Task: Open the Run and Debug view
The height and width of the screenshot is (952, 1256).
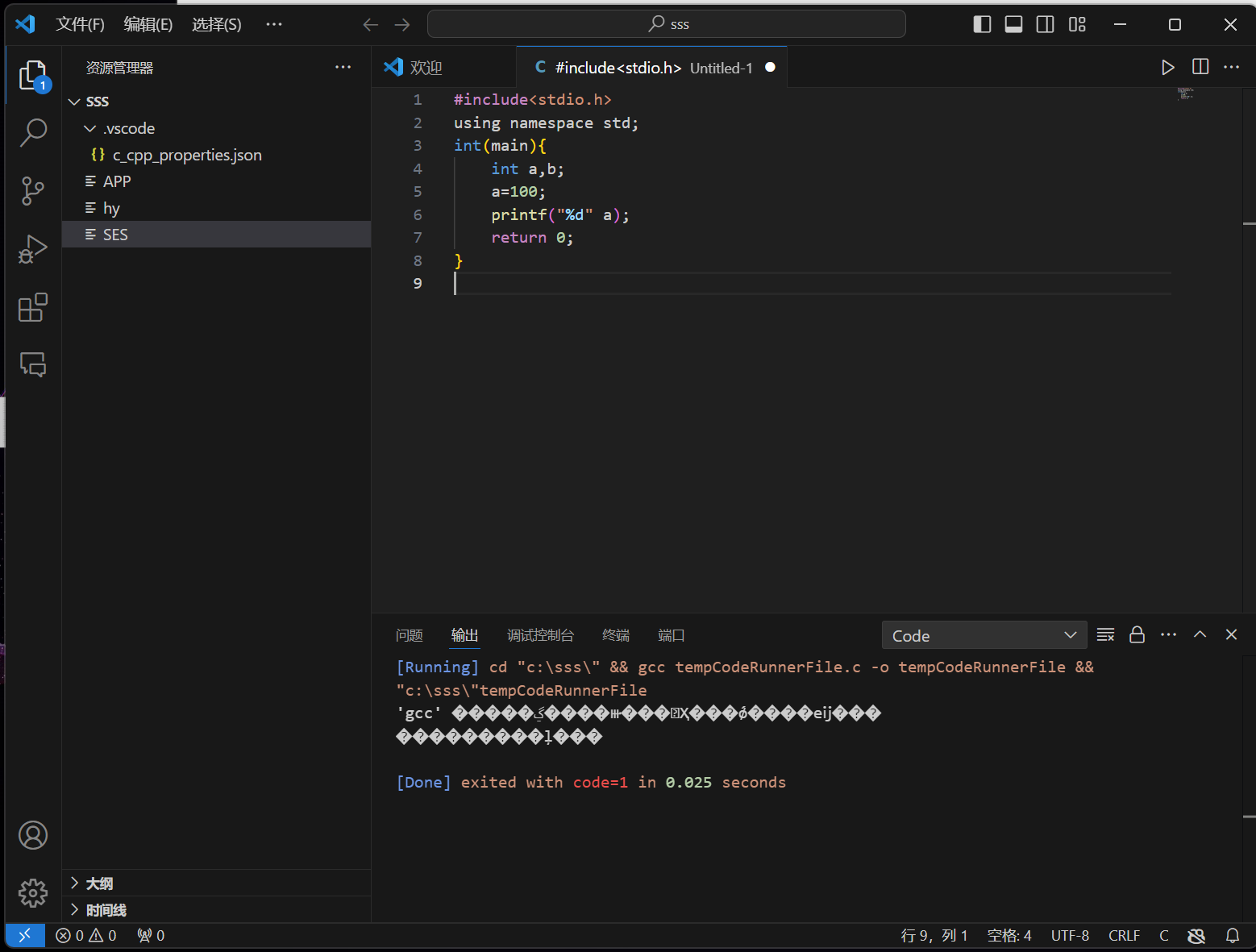Action: coord(33,249)
